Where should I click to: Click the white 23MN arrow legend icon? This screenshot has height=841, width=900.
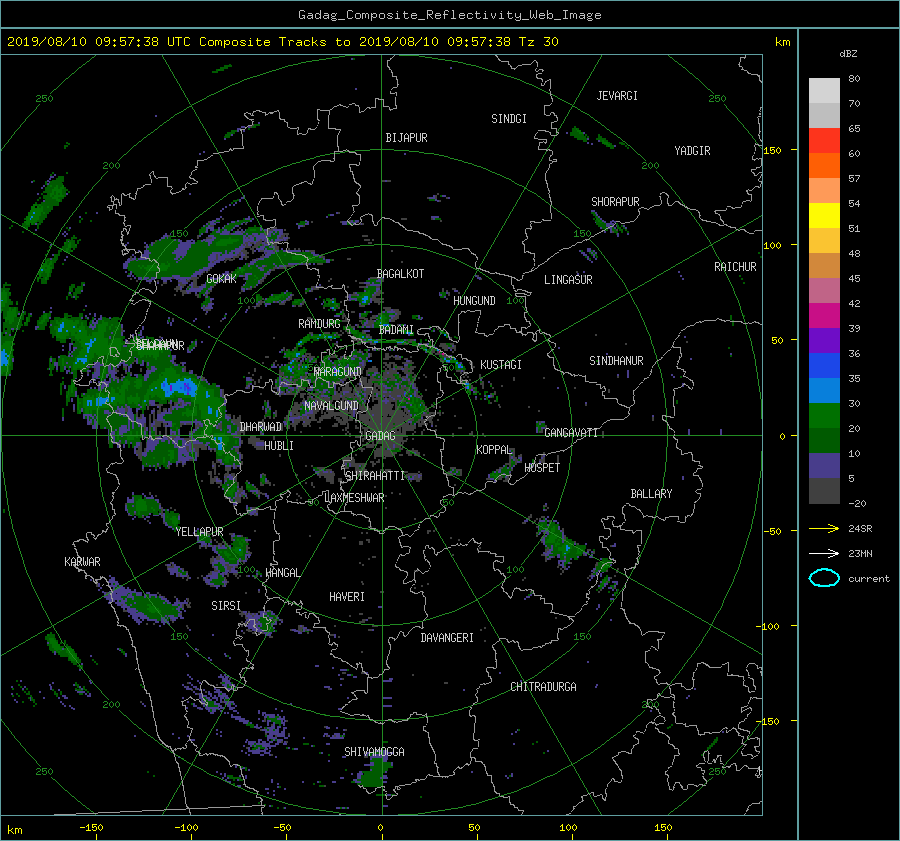pos(824,554)
